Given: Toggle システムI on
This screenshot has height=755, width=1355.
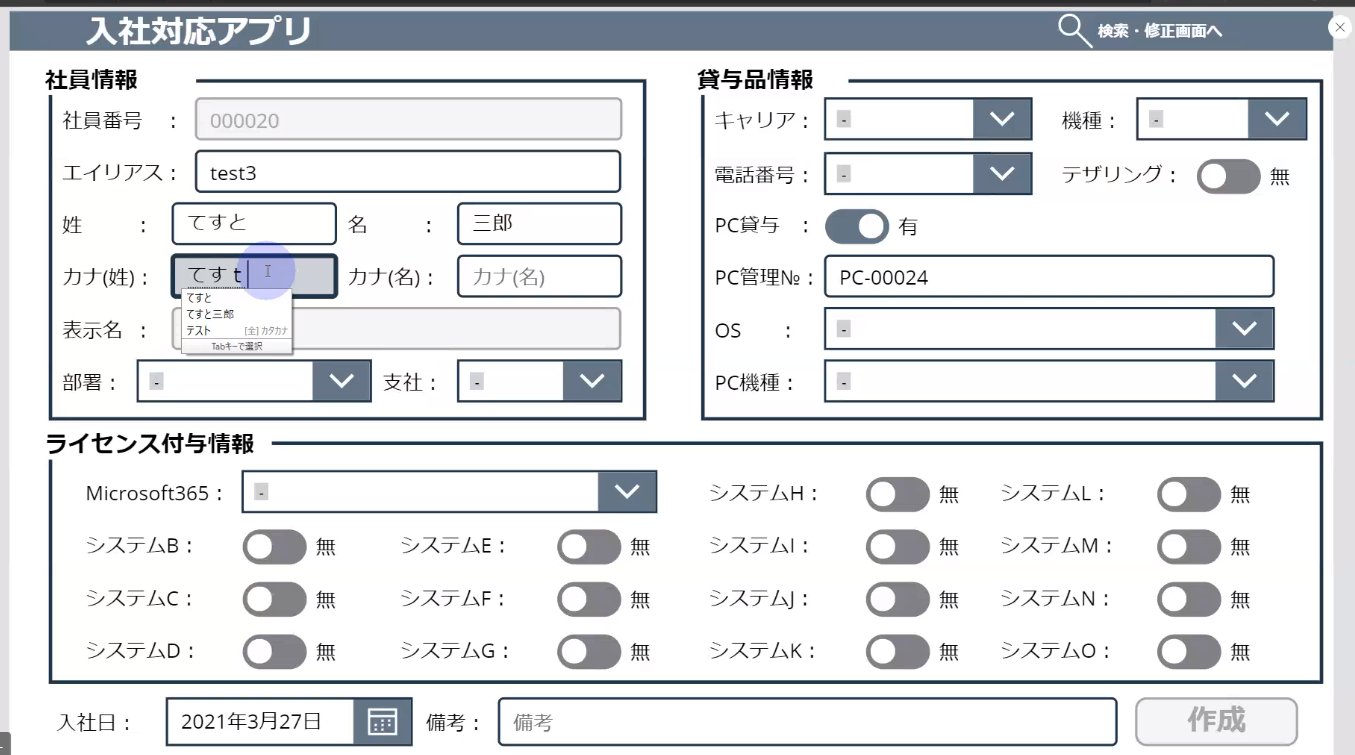Looking at the screenshot, I should [x=898, y=546].
